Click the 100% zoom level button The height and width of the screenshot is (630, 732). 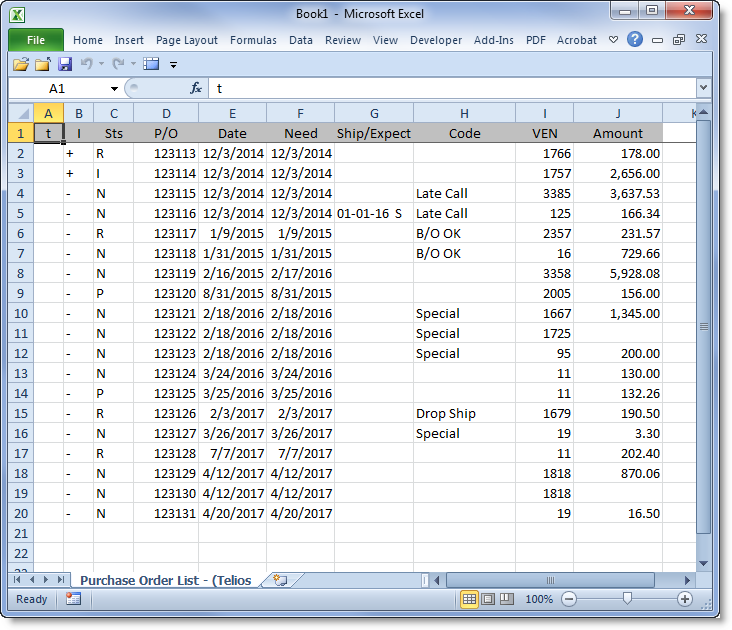[539, 599]
